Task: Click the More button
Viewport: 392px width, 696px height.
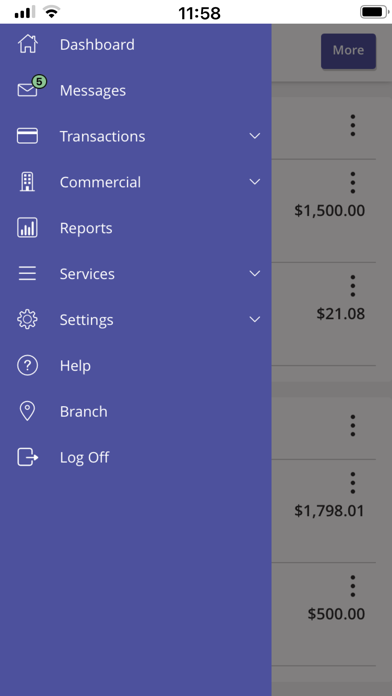Action: pos(348,51)
